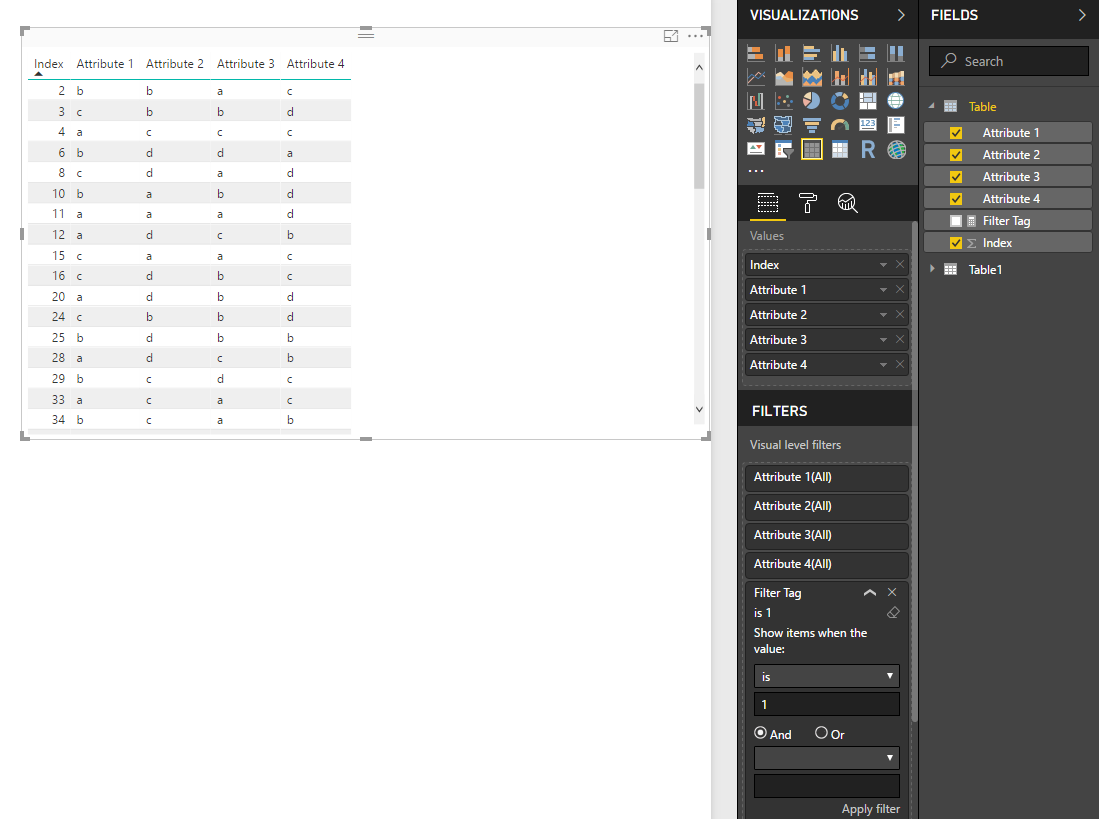Uncheck the Attribute 2 field
1099x819 pixels.
[x=955, y=155]
